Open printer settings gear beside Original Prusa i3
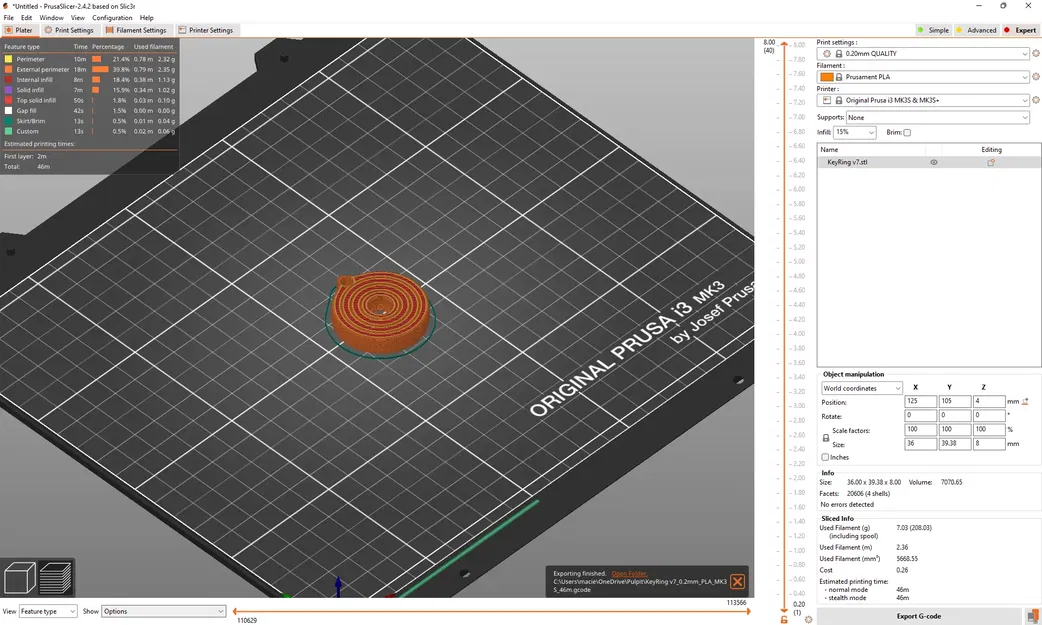1042x625 pixels. coord(1035,100)
